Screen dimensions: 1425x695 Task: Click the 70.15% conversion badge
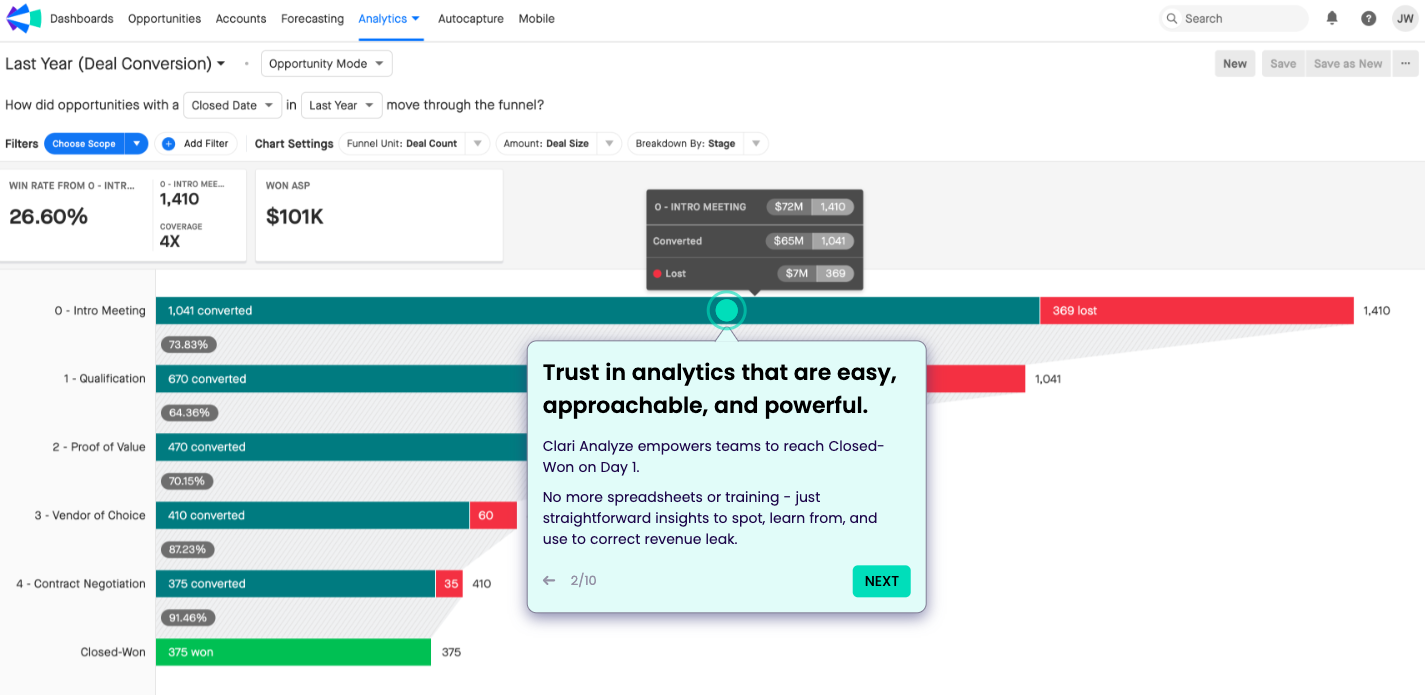[187, 481]
